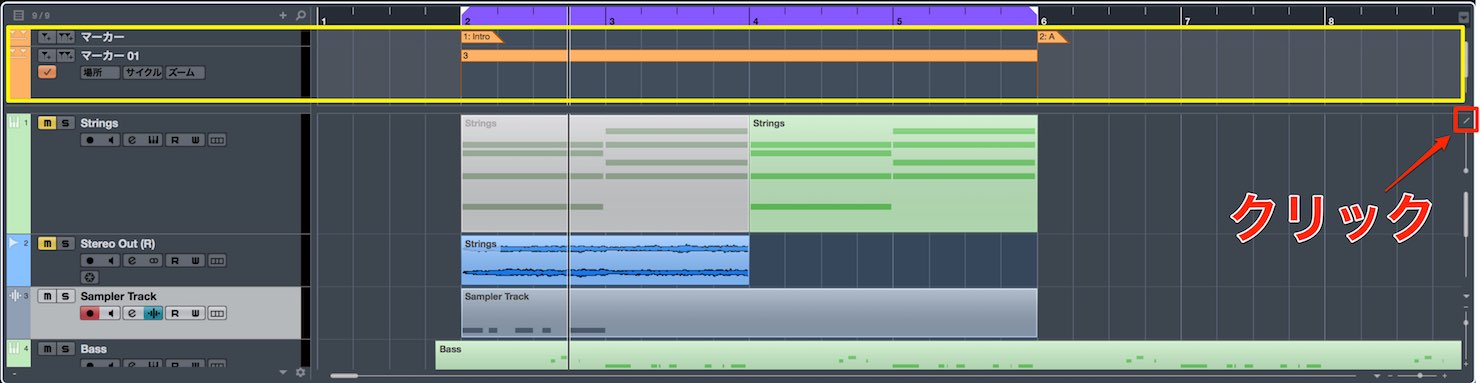The height and width of the screenshot is (383, 1480).
Task: Select the Bass MIDI part
Action: [x=948, y=356]
